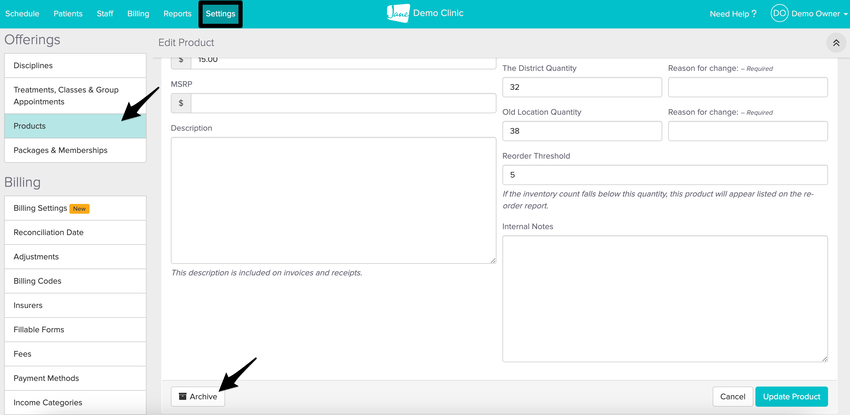This screenshot has height=415, width=850.
Task: Click the Description text area
Action: click(333, 200)
